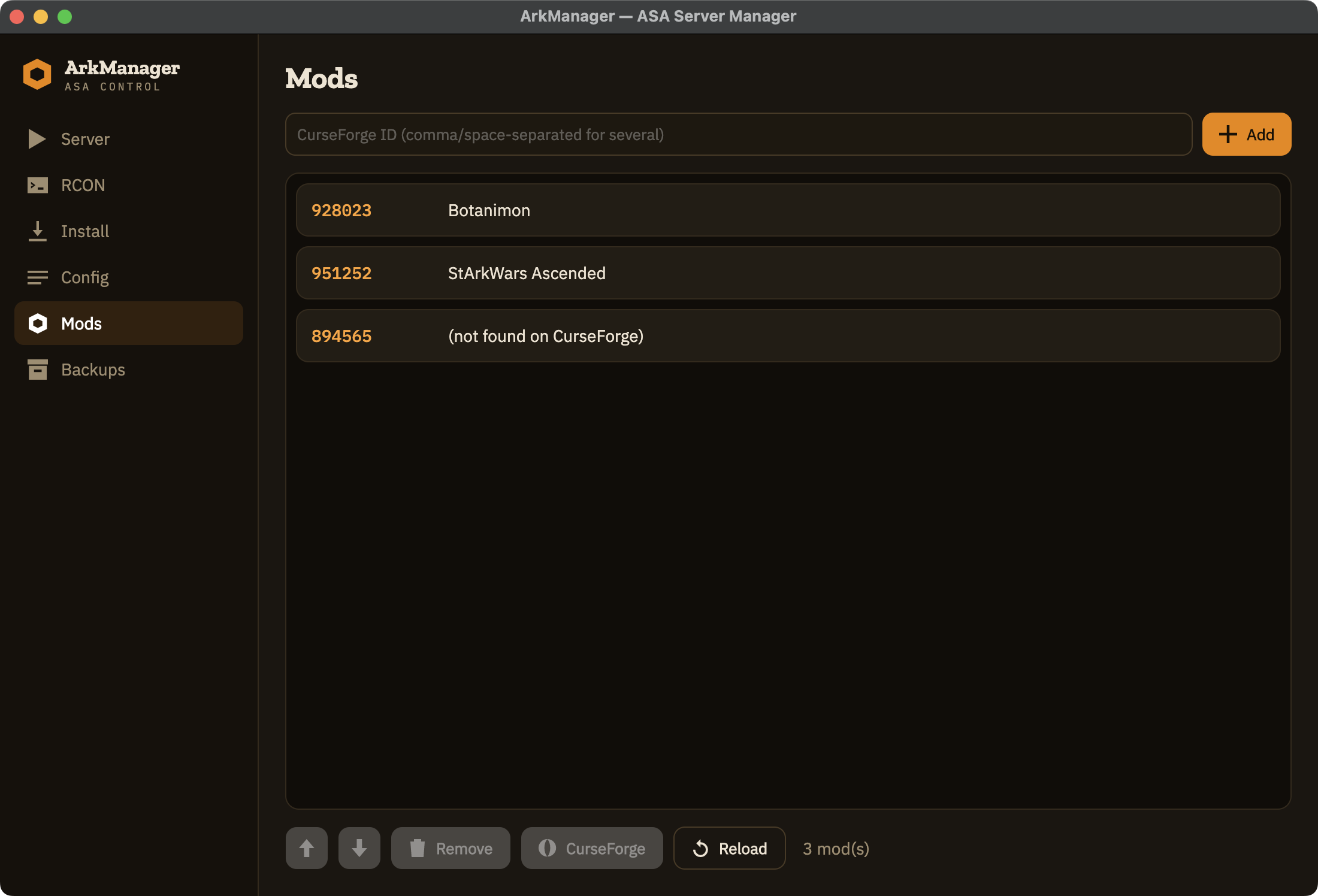Viewport: 1318px width, 896px height.
Task: Move selected mod up with arrow button
Action: click(307, 848)
